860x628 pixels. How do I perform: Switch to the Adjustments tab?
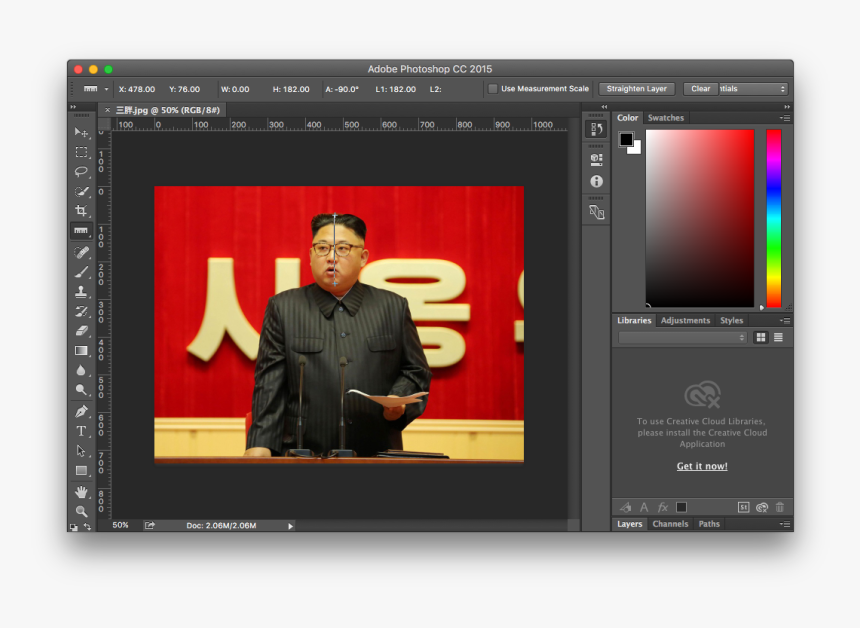coord(685,320)
